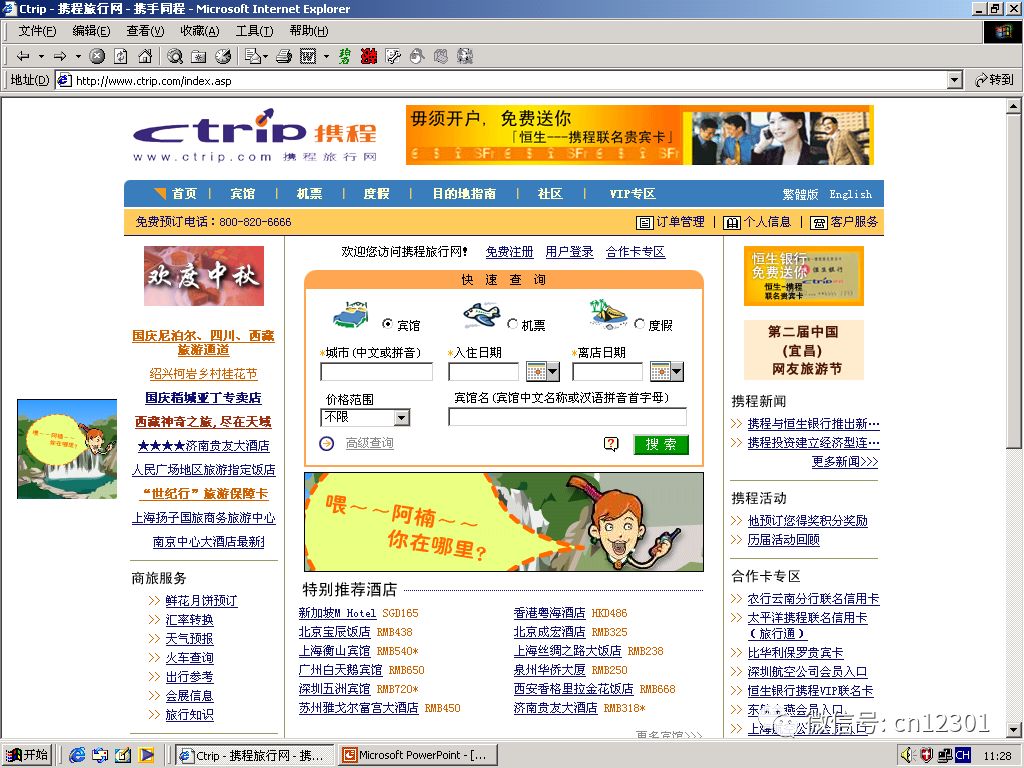Select 宾馆 hotel radio button
Image resolution: width=1024 pixels, height=768 pixels.
387,324
